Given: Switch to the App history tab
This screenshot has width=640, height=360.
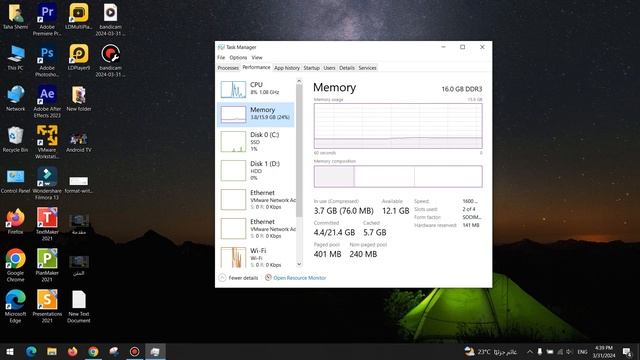Looking at the screenshot, I should coord(287,68).
